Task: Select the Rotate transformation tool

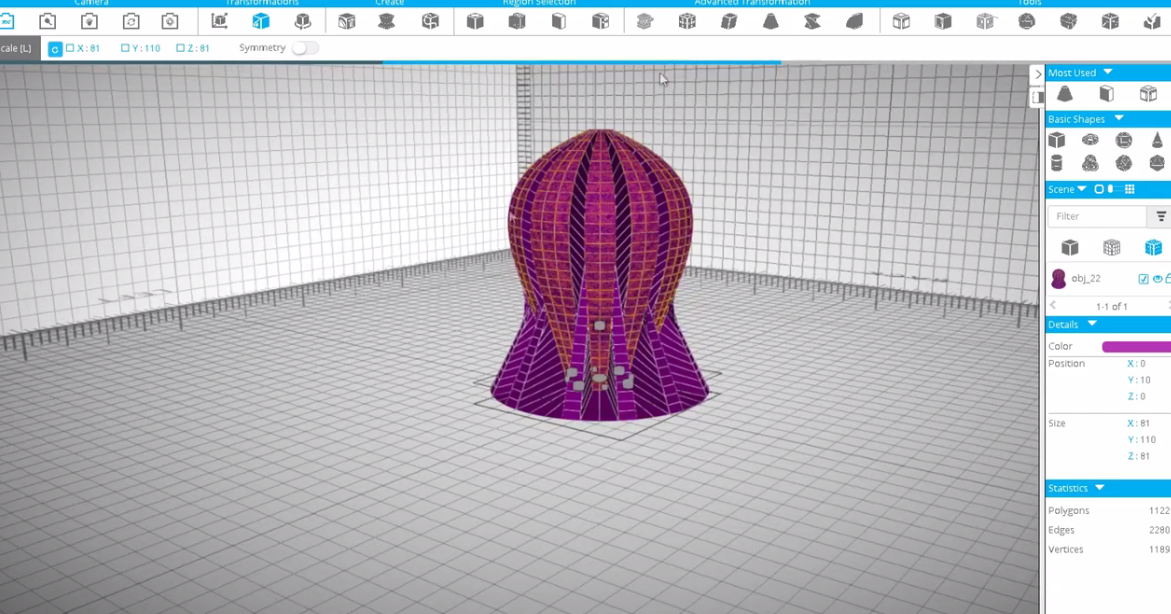Action: tap(302, 21)
